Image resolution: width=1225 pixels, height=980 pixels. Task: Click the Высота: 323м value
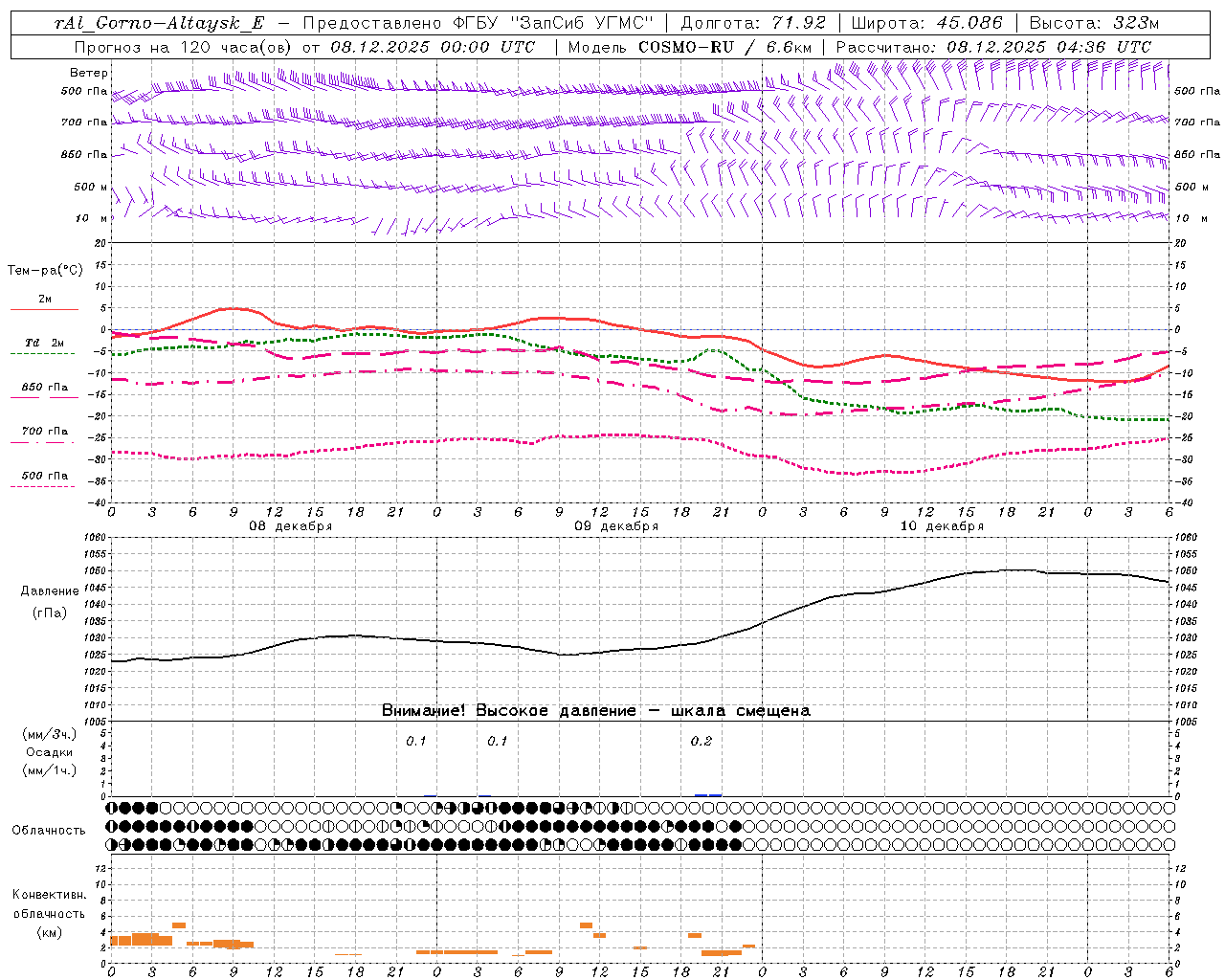(1093, 23)
